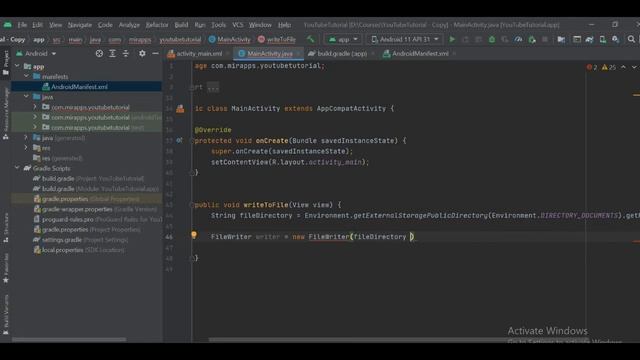Go to next highlighted error arrow
Image resolution: width=640 pixels, height=360 pixels.
click(634, 67)
